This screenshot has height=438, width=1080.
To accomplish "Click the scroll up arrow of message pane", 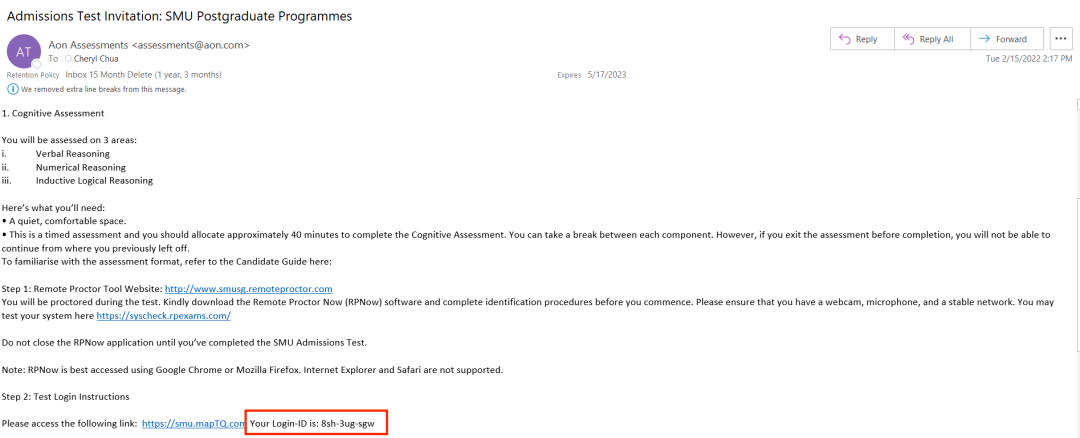I will coord(1077,105).
